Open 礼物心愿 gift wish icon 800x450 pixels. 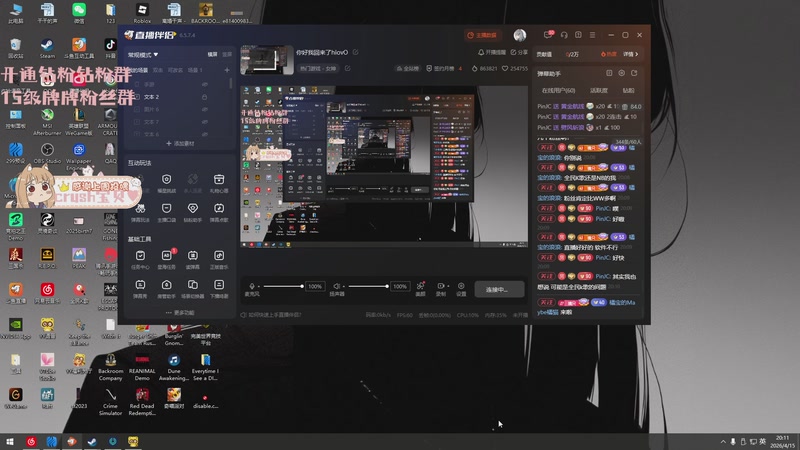(219, 180)
